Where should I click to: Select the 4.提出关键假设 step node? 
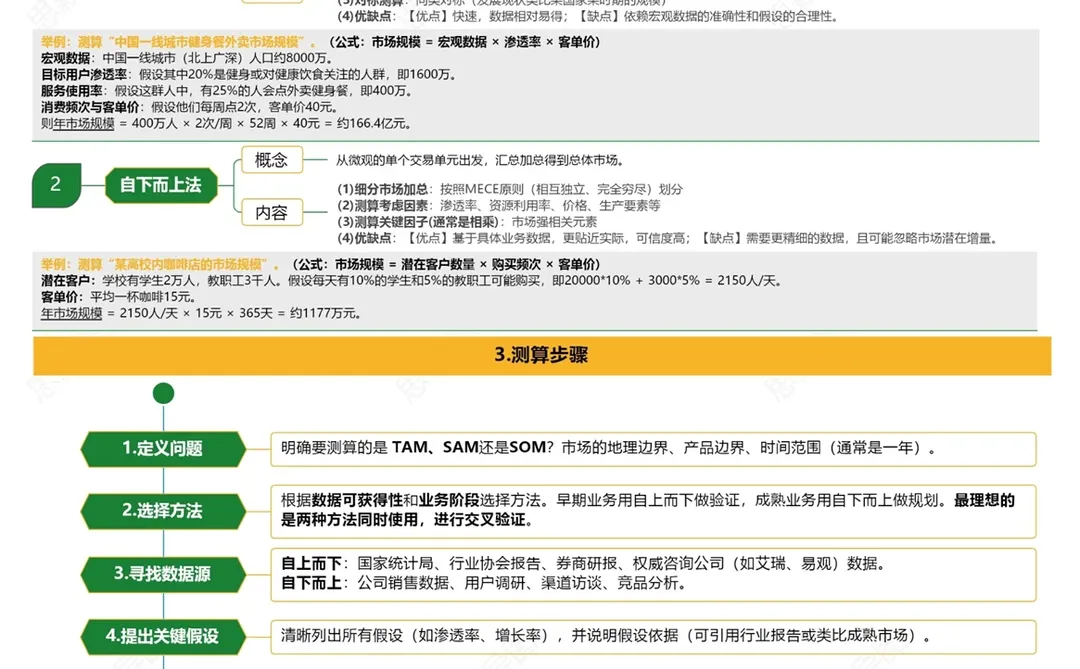163,637
